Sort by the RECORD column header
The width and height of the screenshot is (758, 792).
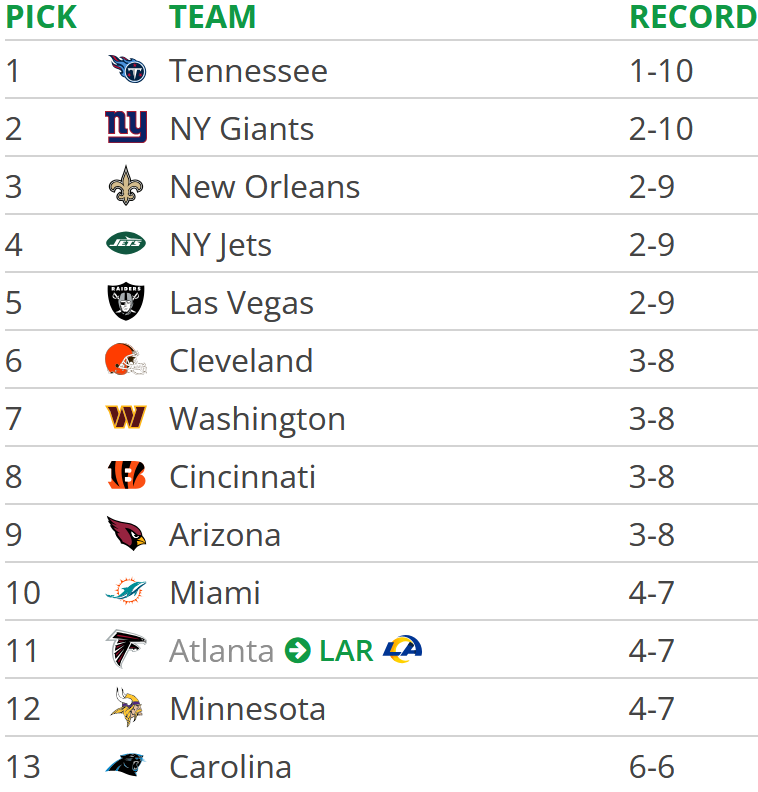click(693, 17)
